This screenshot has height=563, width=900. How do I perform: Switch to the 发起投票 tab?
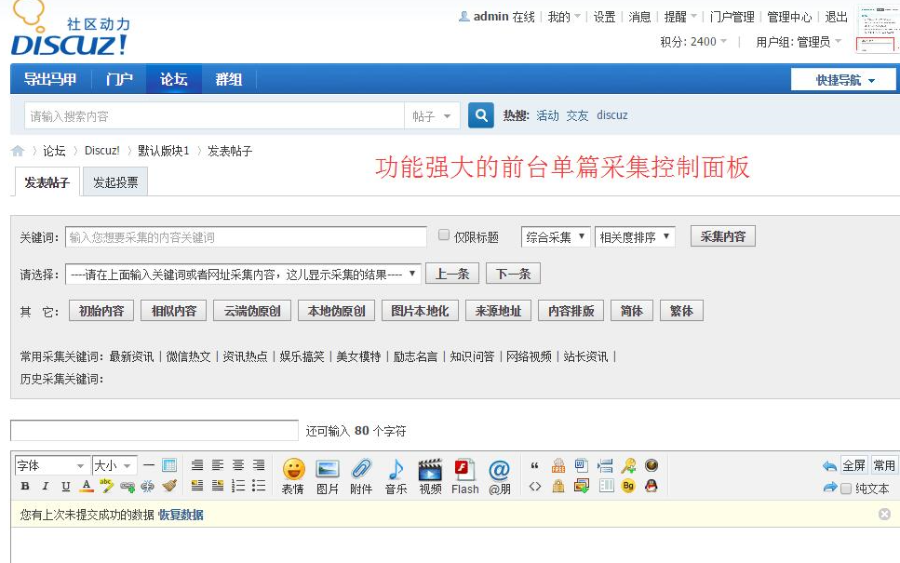click(x=115, y=183)
